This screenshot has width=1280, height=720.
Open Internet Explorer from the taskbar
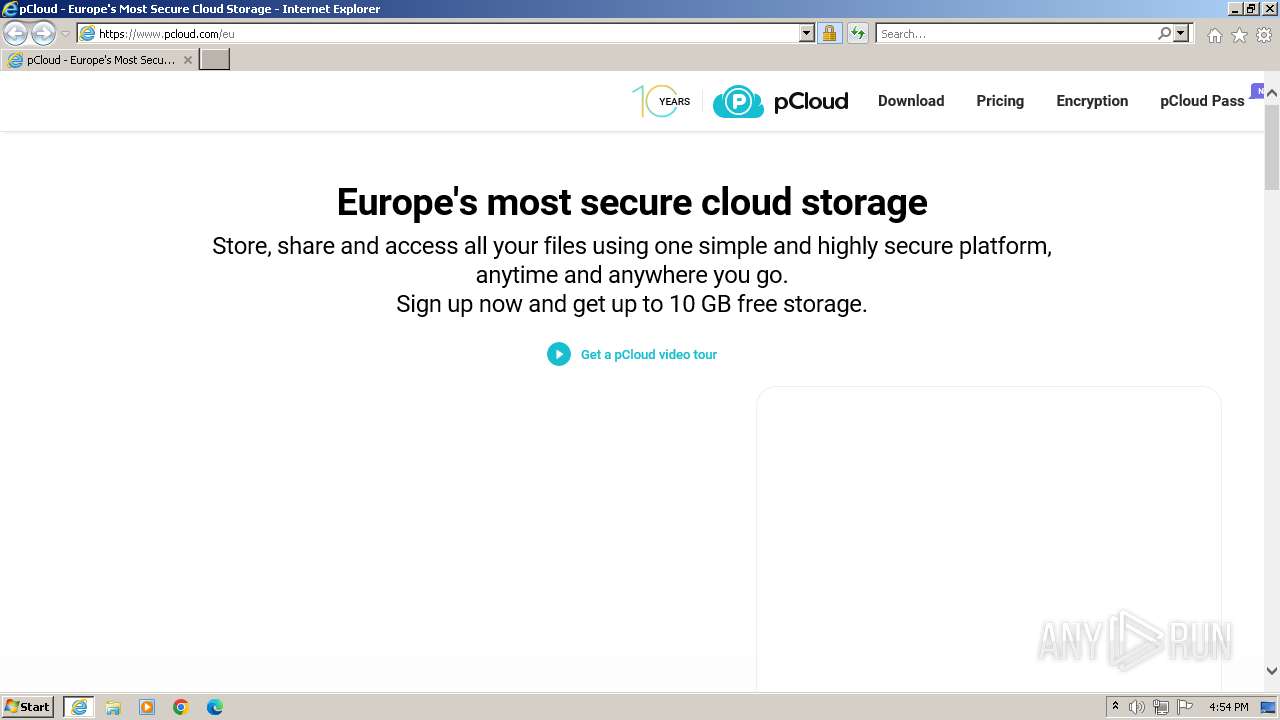(x=78, y=707)
